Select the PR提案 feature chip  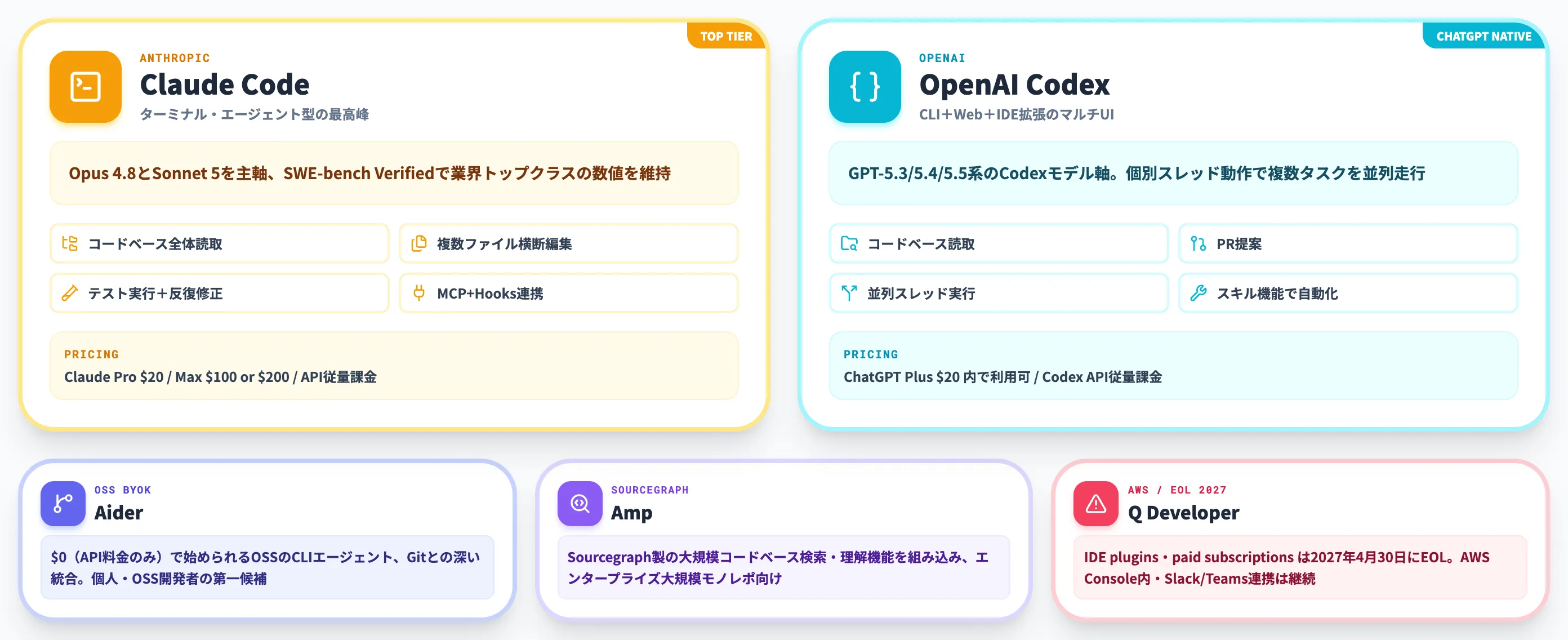tap(1348, 243)
